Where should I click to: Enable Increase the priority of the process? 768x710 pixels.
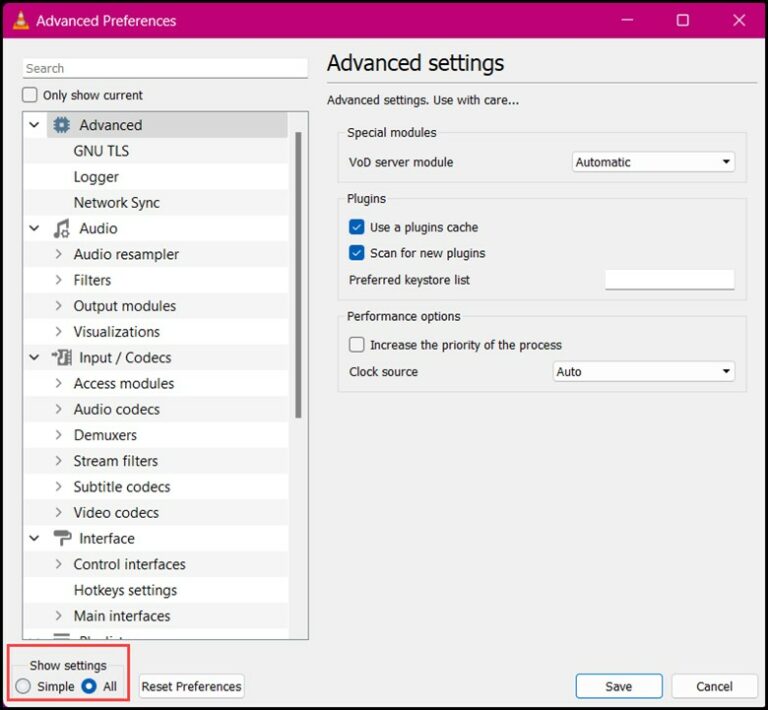point(357,345)
